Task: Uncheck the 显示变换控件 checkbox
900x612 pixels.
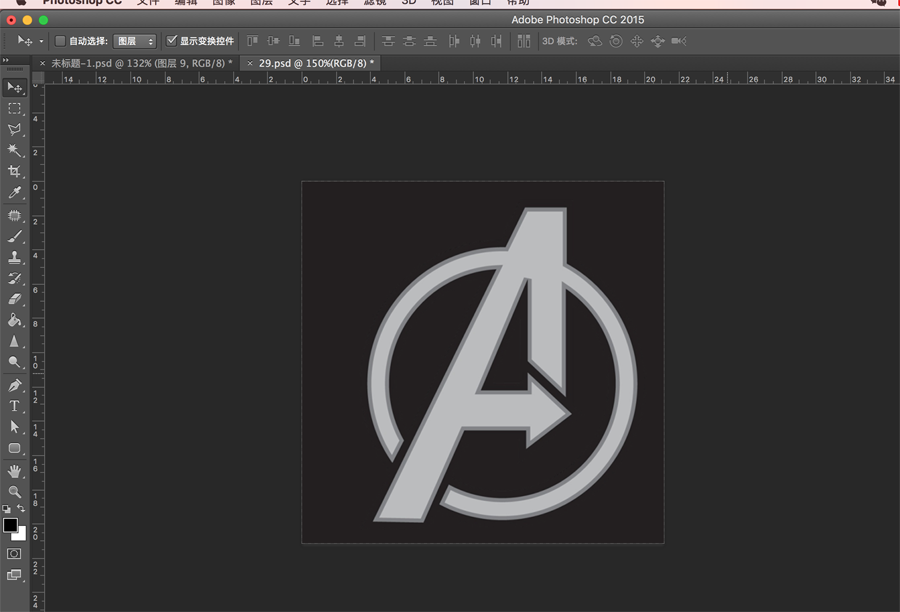Action: point(172,41)
